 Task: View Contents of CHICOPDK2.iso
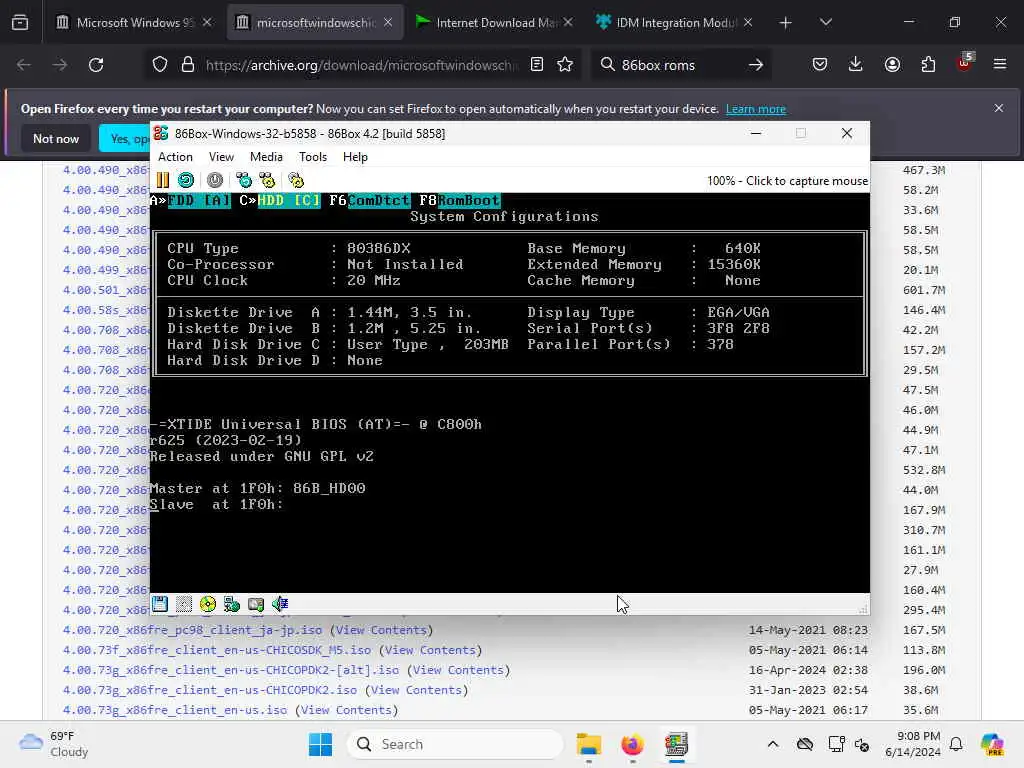coord(417,690)
